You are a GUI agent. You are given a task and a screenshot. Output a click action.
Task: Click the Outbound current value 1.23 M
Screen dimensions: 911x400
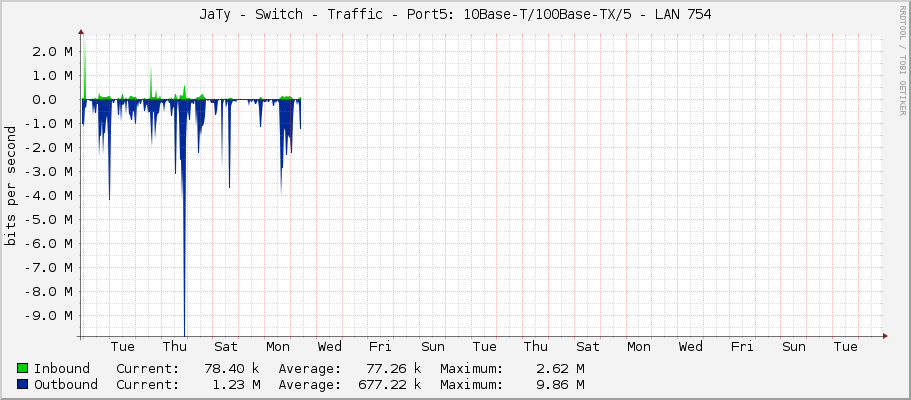[237, 384]
